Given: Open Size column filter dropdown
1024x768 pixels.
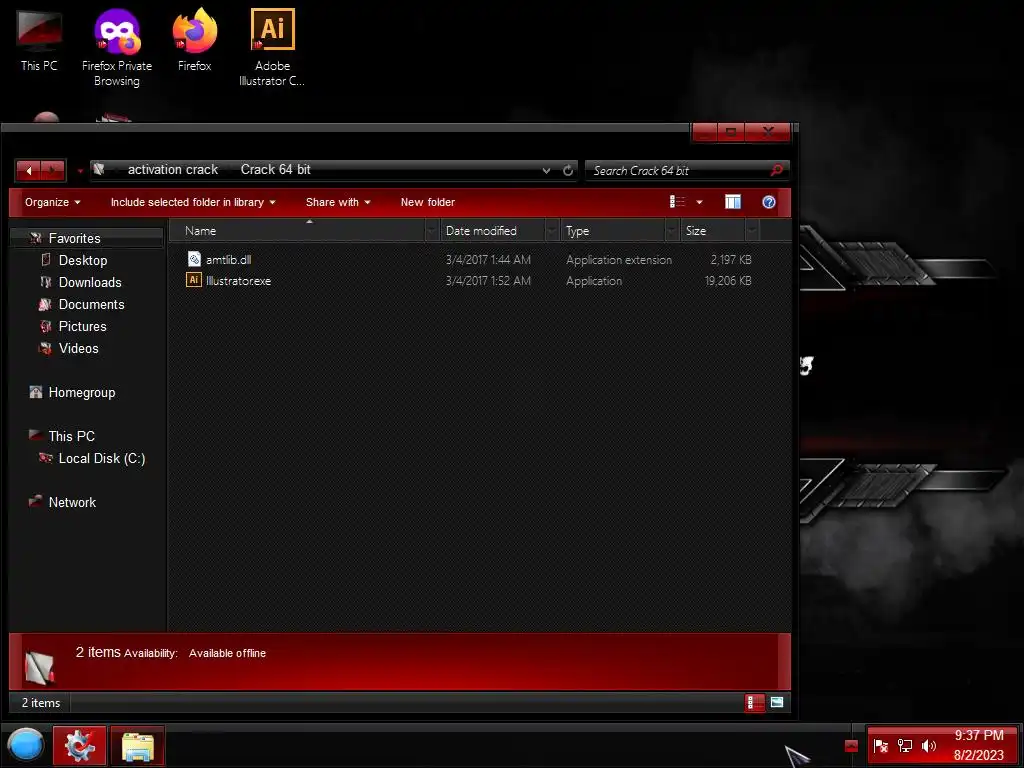Looking at the screenshot, I should pyautogui.click(x=752, y=231).
